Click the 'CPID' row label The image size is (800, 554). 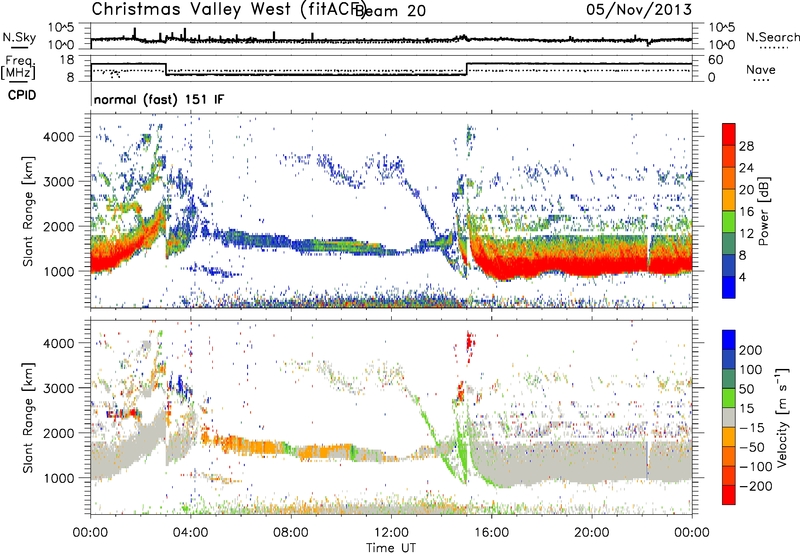tap(22, 95)
